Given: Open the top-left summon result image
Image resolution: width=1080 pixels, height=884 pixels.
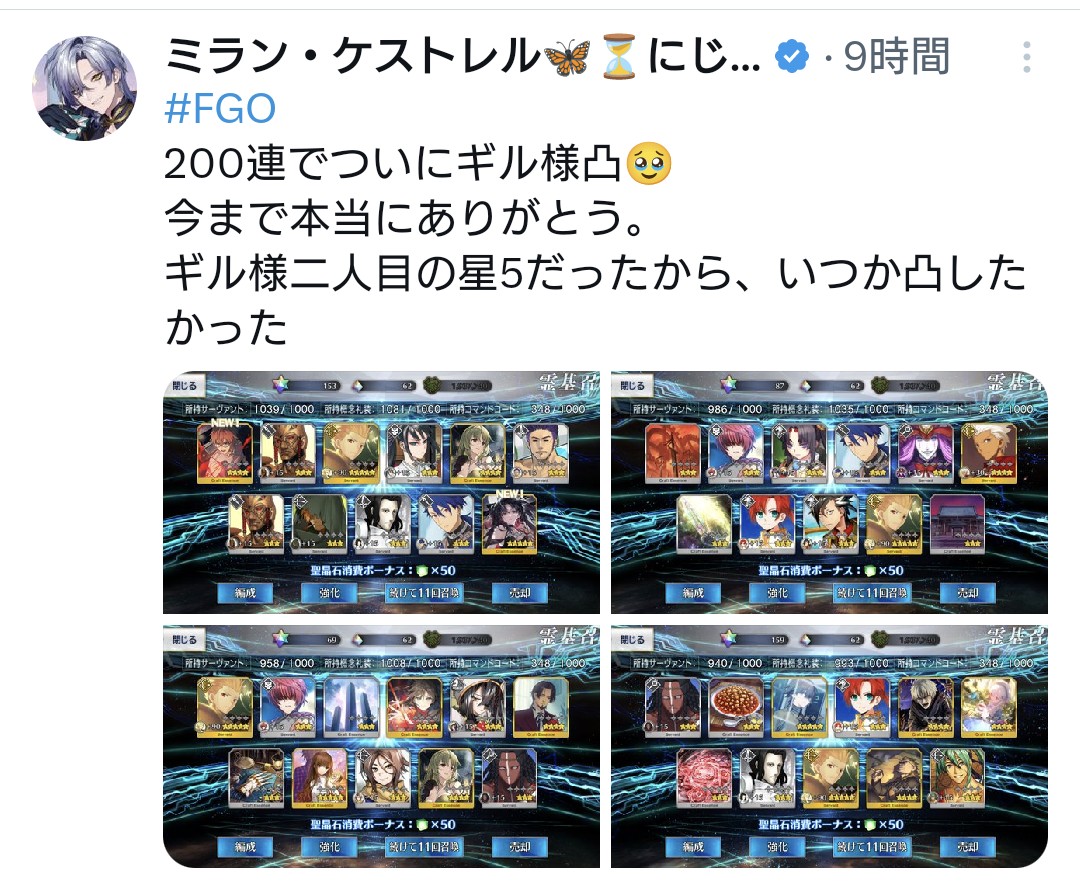Looking at the screenshot, I should 382,492.
